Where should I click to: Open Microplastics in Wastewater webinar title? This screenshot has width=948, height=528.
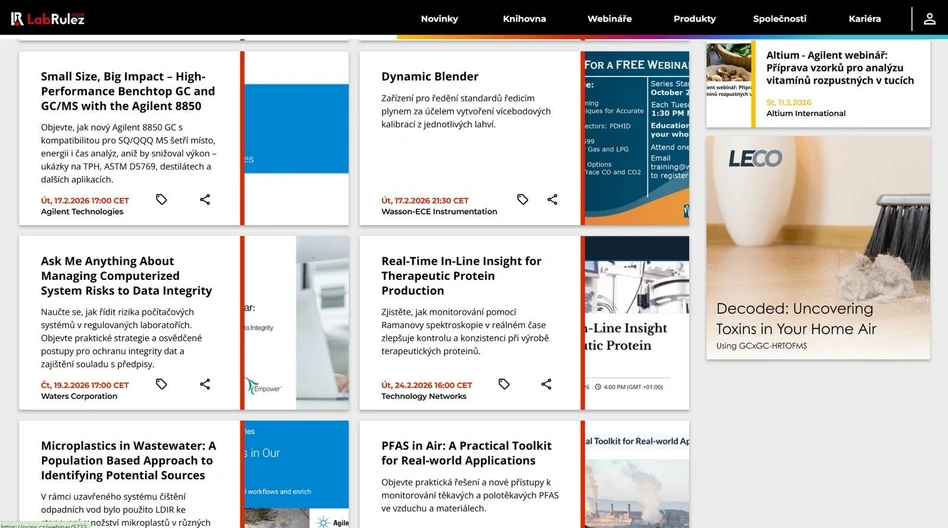(128, 460)
